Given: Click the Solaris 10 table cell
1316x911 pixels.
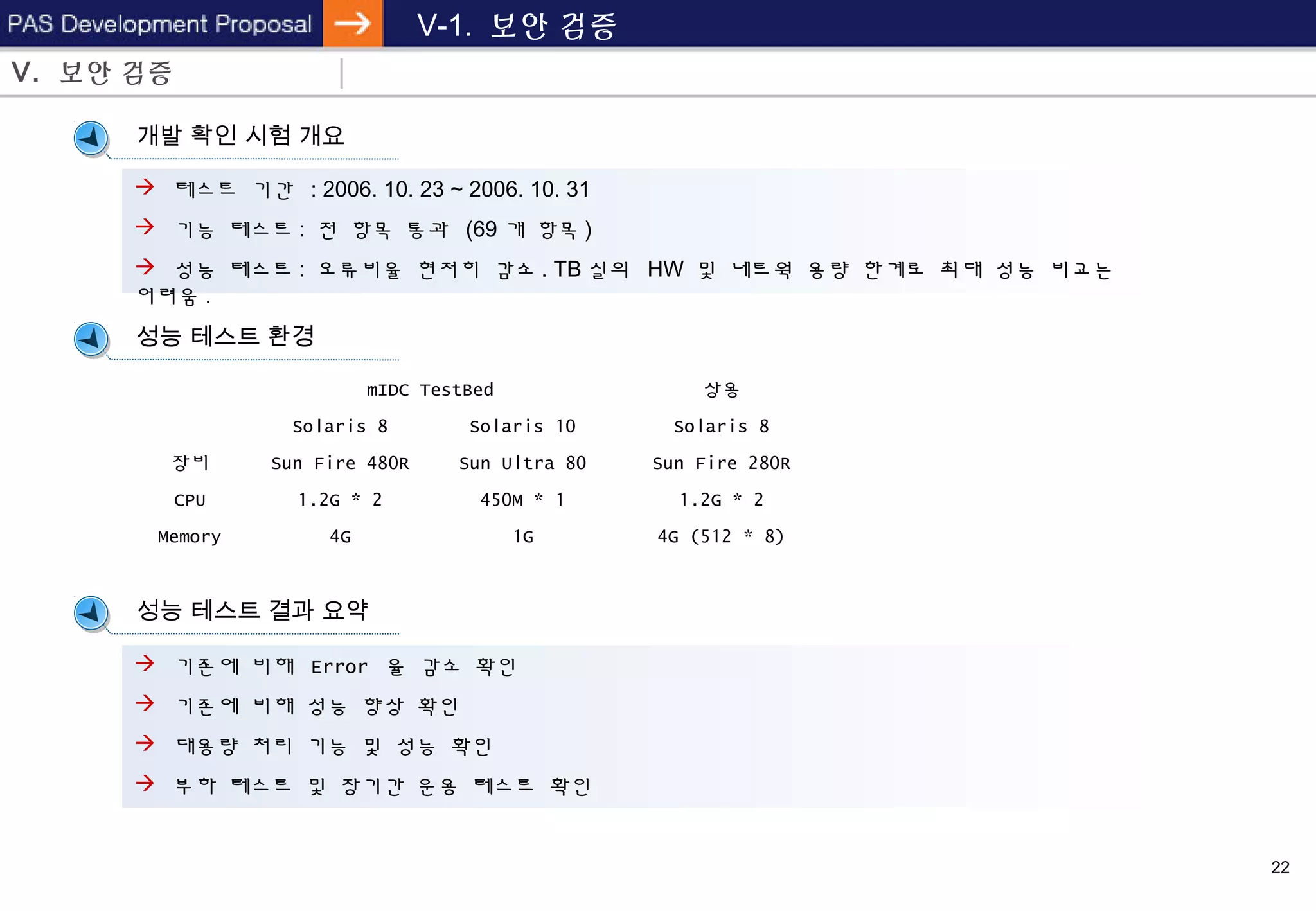Looking at the screenshot, I should point(522,427).
